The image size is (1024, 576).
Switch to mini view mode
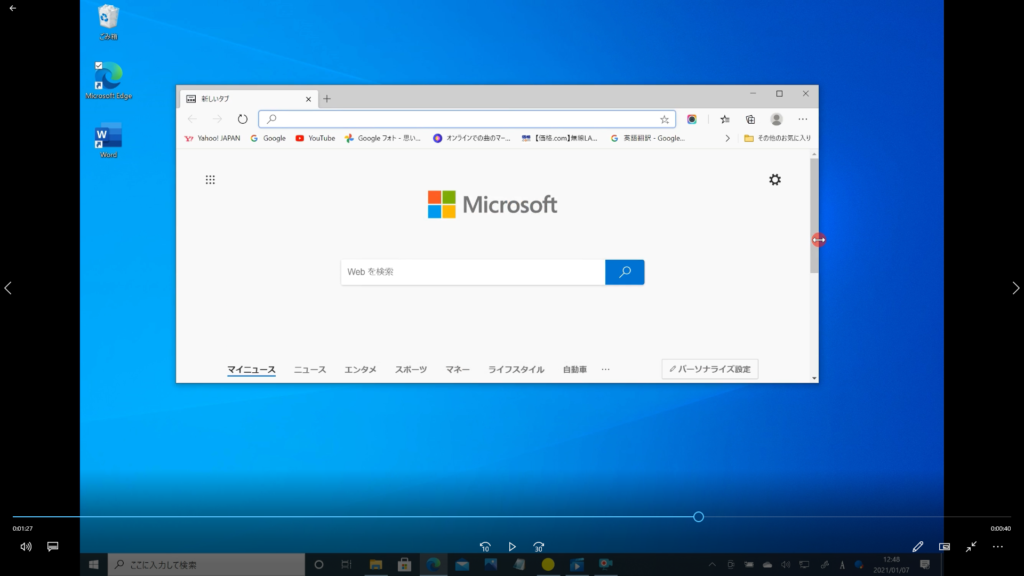(944, 547)
